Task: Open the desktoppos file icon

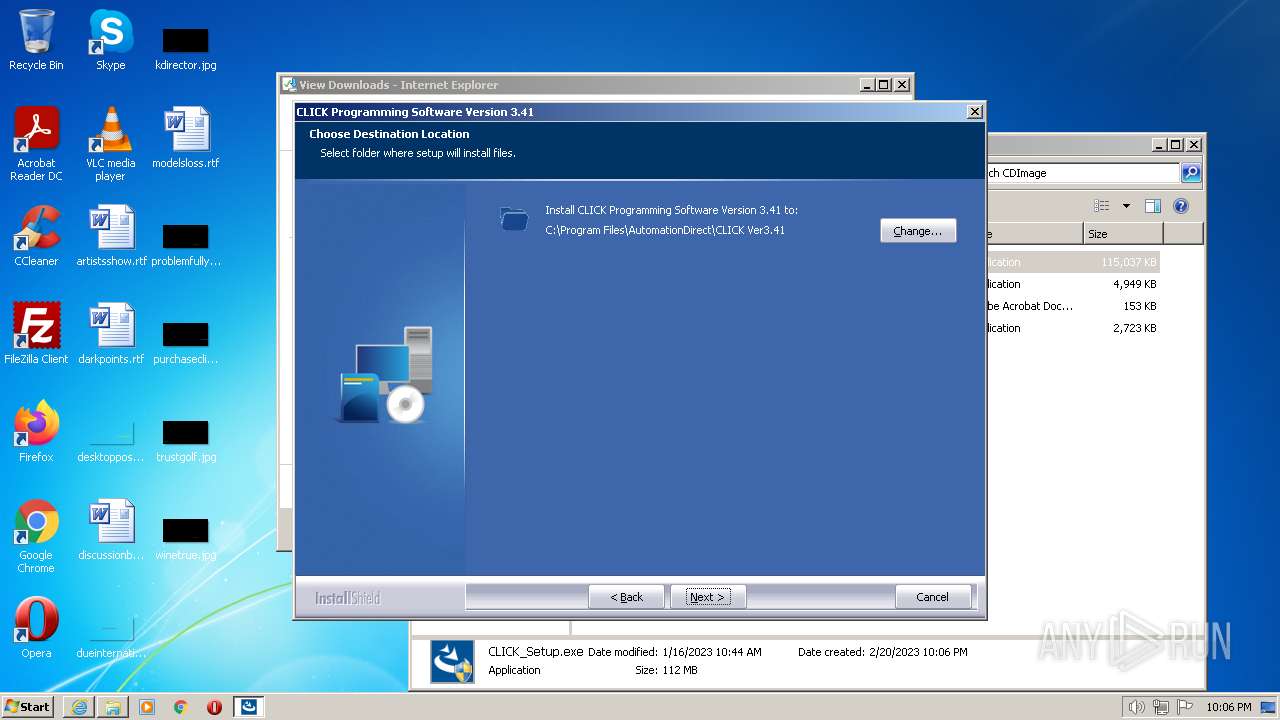Action: click(x=111, y=441)
